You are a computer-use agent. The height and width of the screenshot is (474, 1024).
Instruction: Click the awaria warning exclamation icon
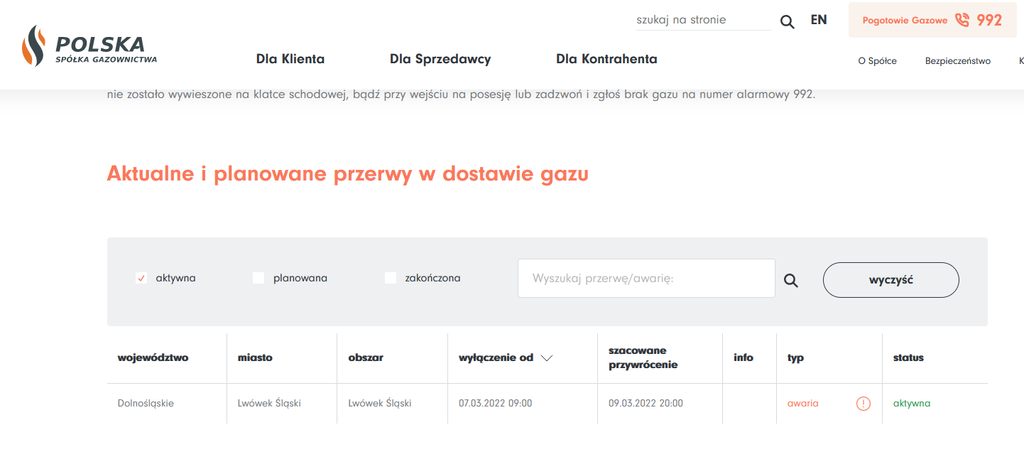pos(863,404)
